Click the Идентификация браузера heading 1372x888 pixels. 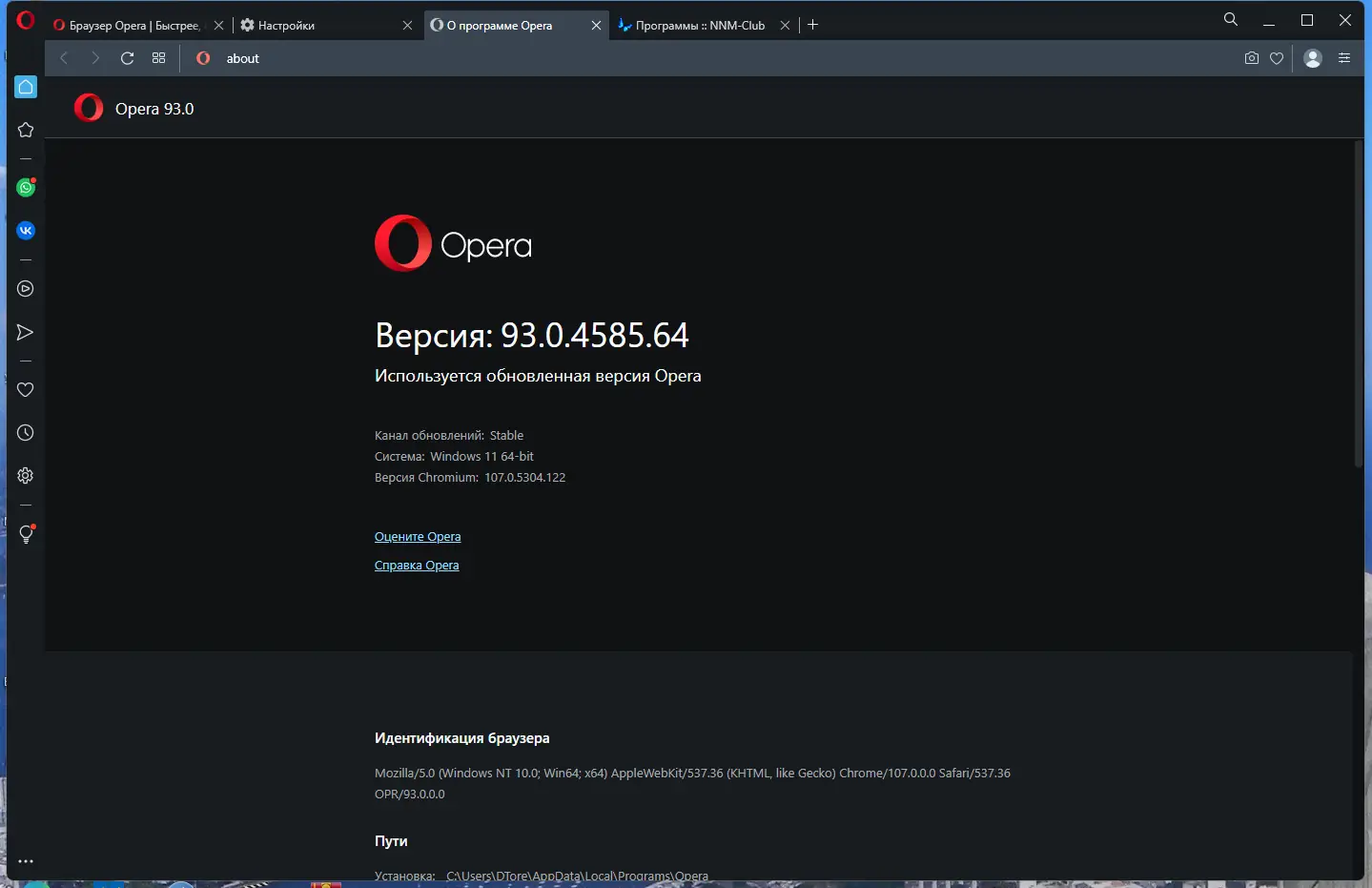tap(462, 738)
